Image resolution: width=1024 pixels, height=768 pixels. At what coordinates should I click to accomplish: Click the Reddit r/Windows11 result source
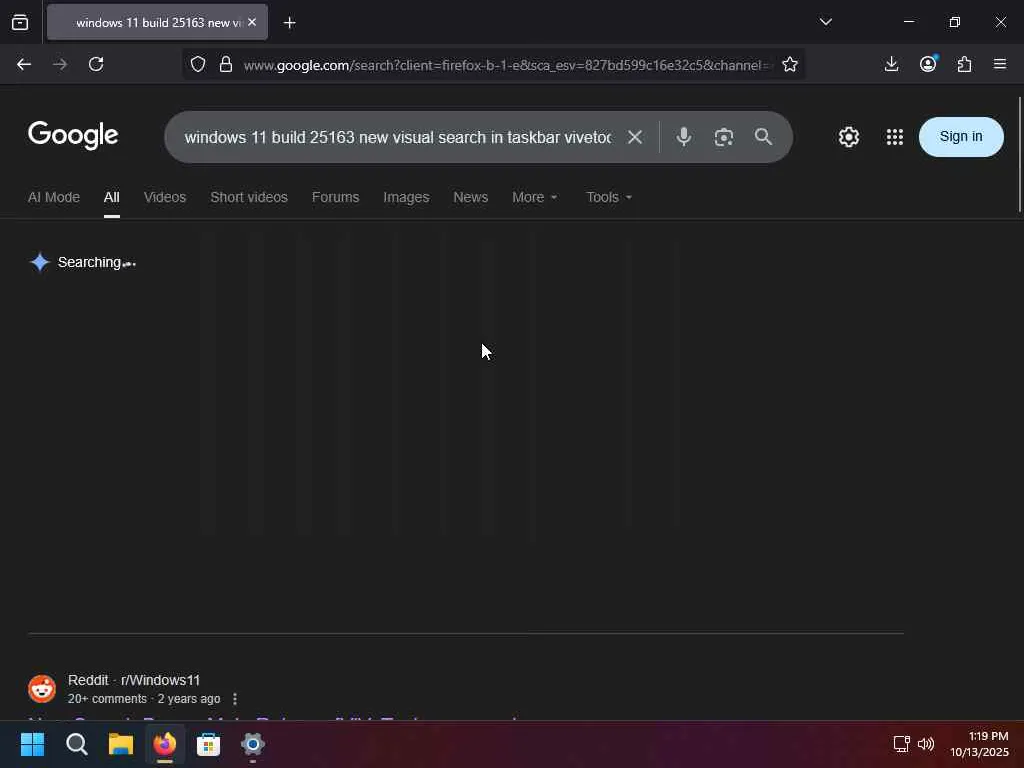tap(134, 680)
